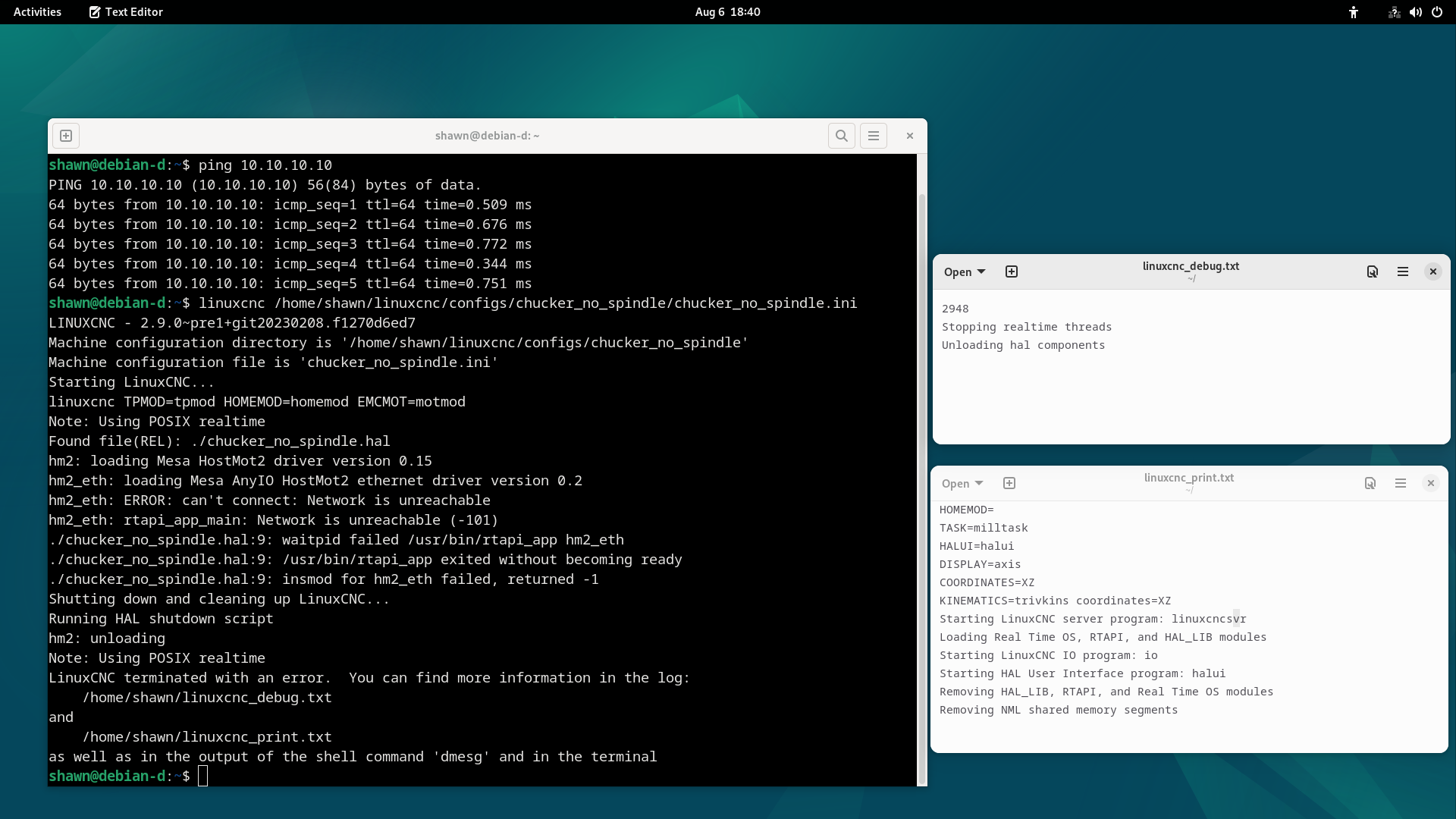Close the linuxcnc_print.txt window

[x=1430, y=483]
